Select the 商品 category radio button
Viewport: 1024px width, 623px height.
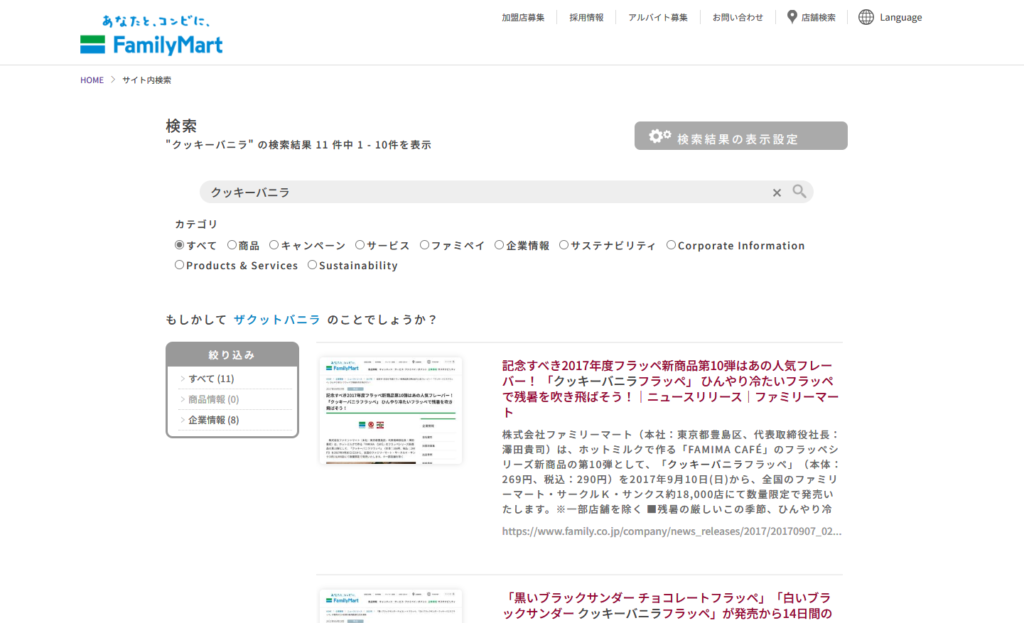[232, 245]
